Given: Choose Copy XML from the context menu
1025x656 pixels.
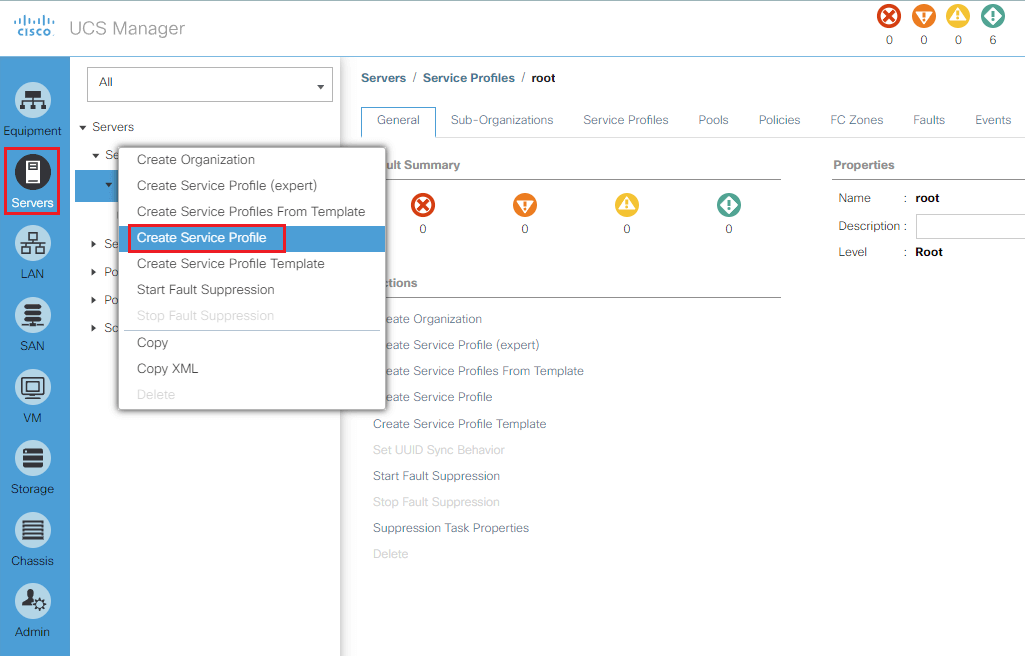Looking at the screenshot, I should click(x=252, y=369).
